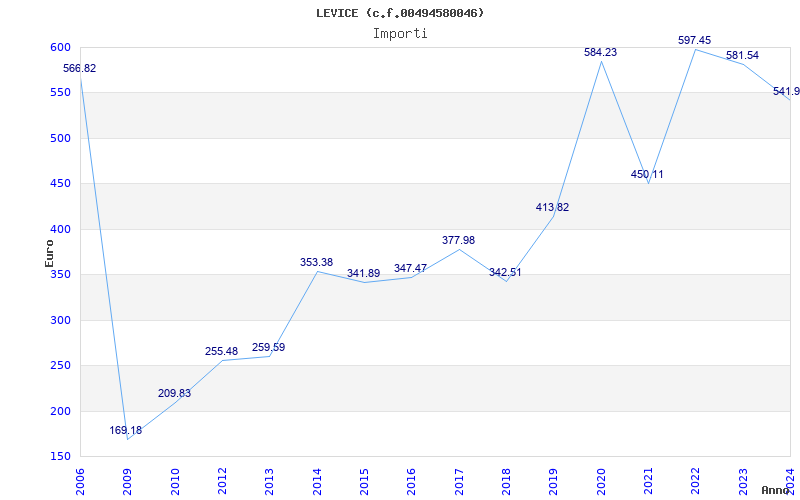Click the chart title LEVICE (c.f.00494580046)
Image resolution: width=800 pixels, height=500 pixels.
click(x=400, y=13)
